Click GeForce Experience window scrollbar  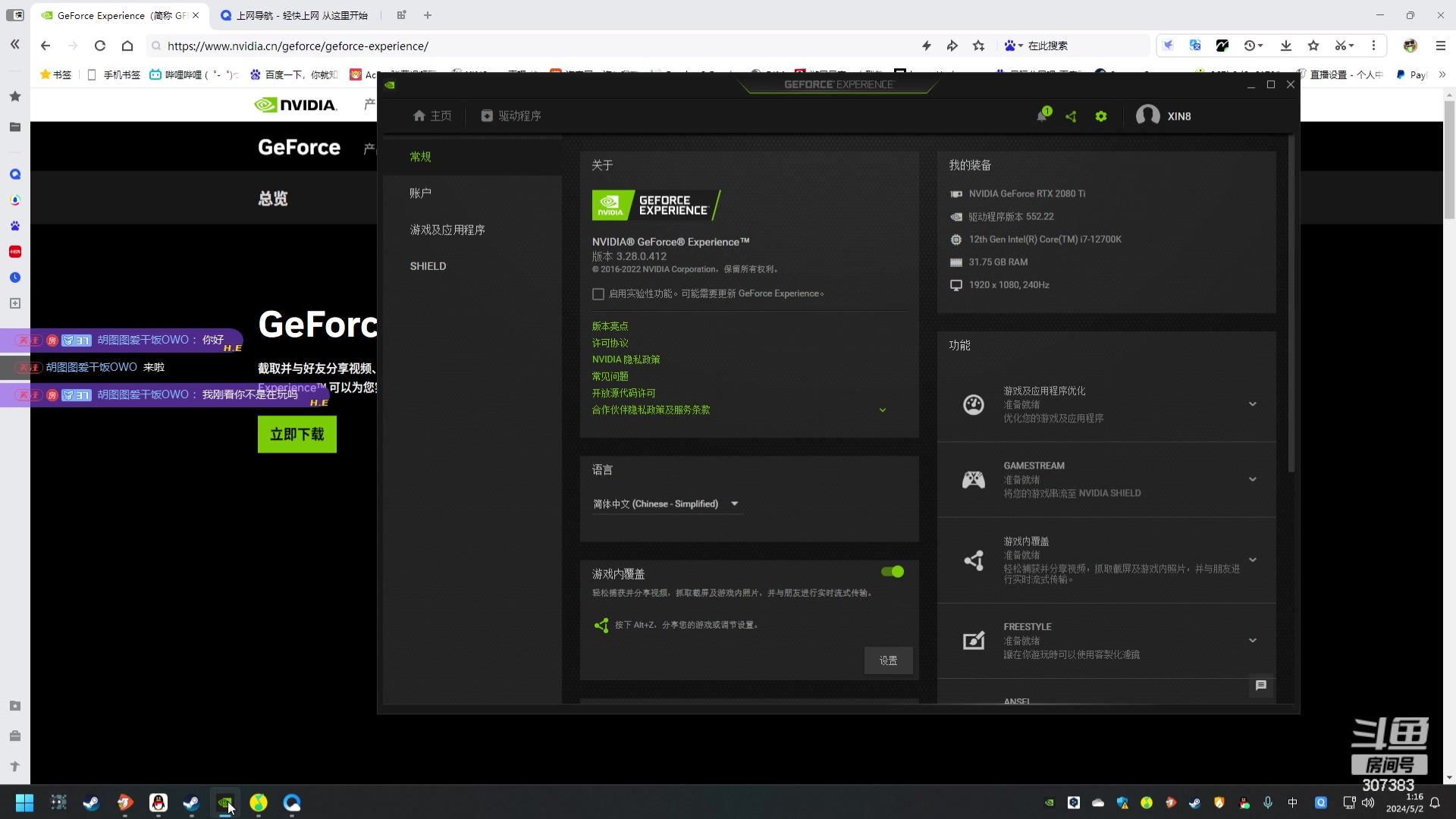[1291, 303]
